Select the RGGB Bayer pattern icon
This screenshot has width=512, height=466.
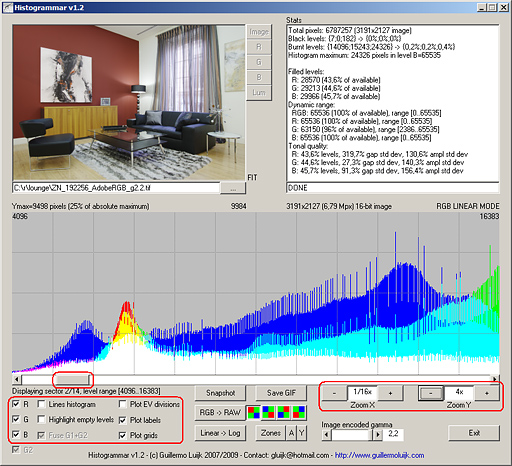254,413
